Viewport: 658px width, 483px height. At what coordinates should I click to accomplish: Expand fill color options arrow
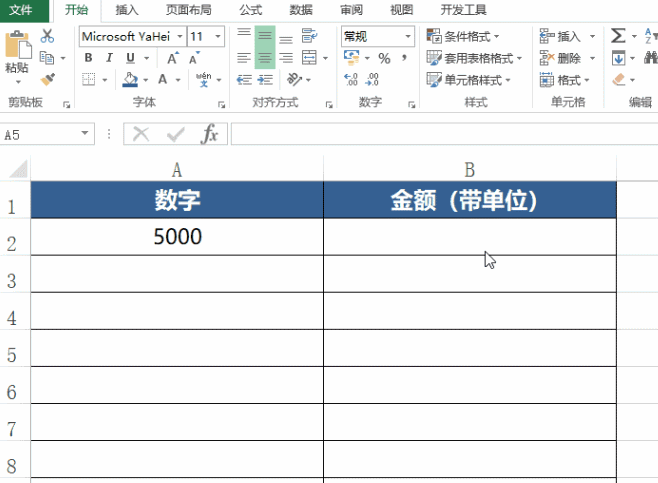145,80
